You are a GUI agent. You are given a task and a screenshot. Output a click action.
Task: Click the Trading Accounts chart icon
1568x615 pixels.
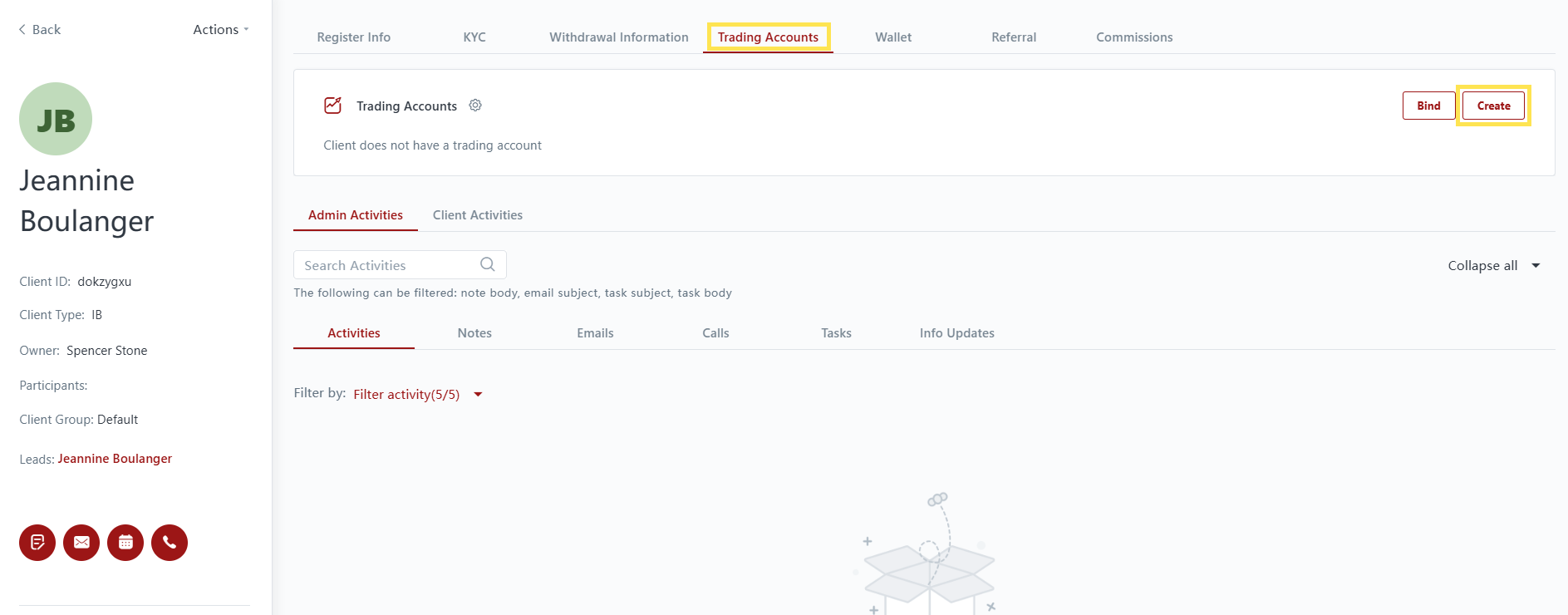pos(333,106)
